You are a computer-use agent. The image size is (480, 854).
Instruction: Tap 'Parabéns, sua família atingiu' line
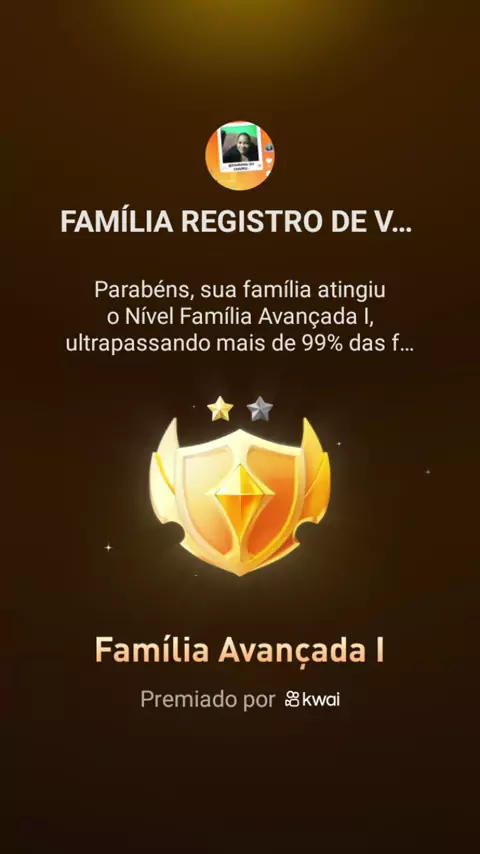pos(240,290)
